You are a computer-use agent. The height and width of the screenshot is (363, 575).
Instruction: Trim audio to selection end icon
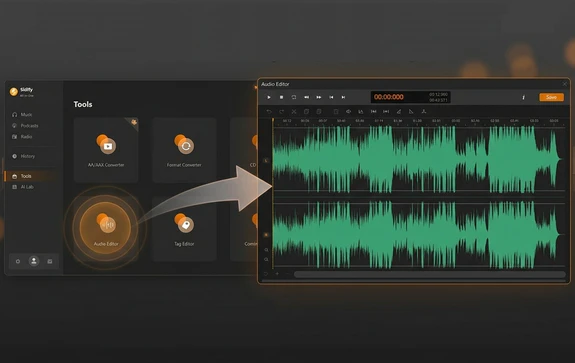pos(386,111)
